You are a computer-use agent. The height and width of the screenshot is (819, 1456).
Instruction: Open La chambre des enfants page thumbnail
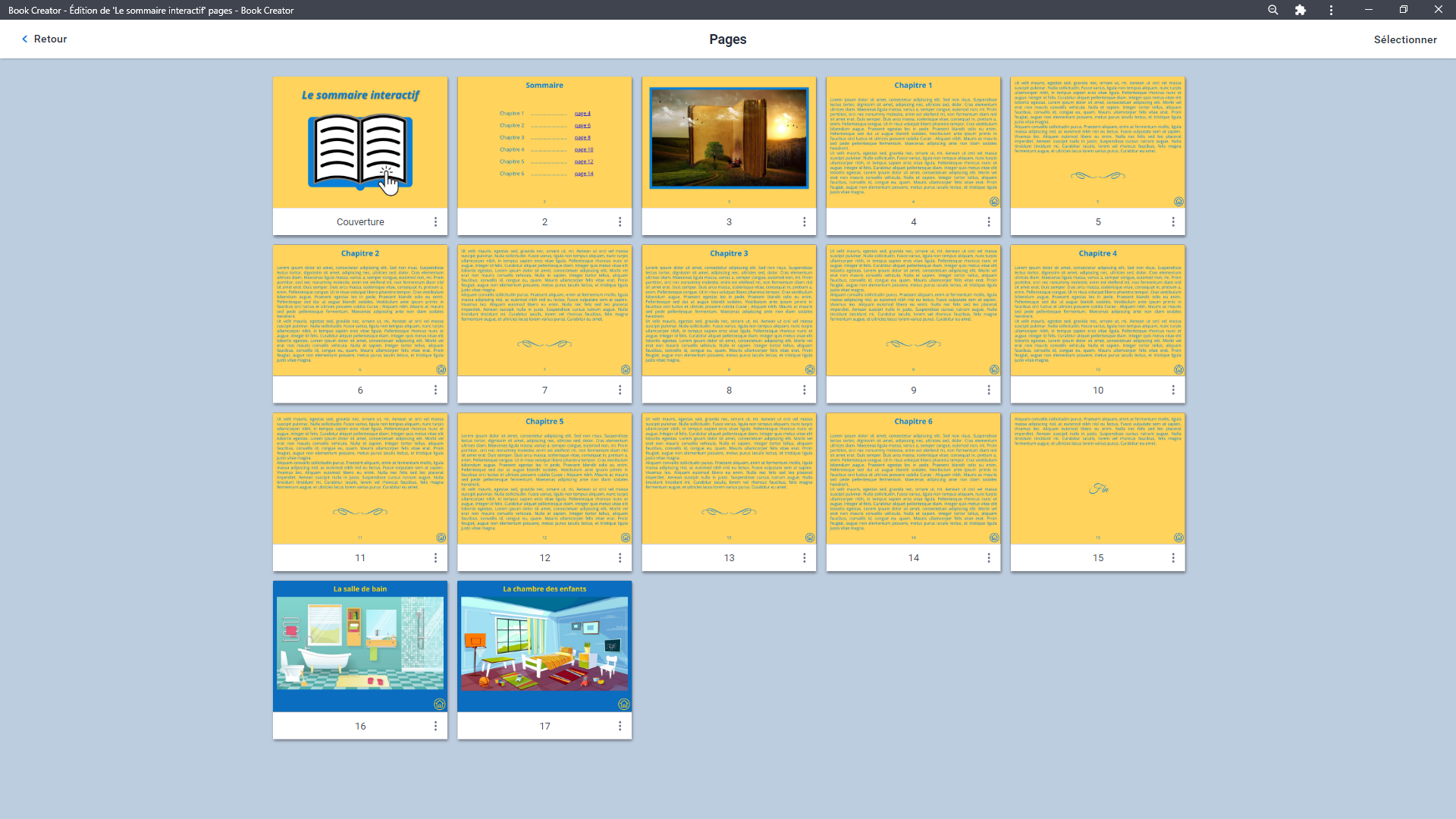[x=544, y=645]
